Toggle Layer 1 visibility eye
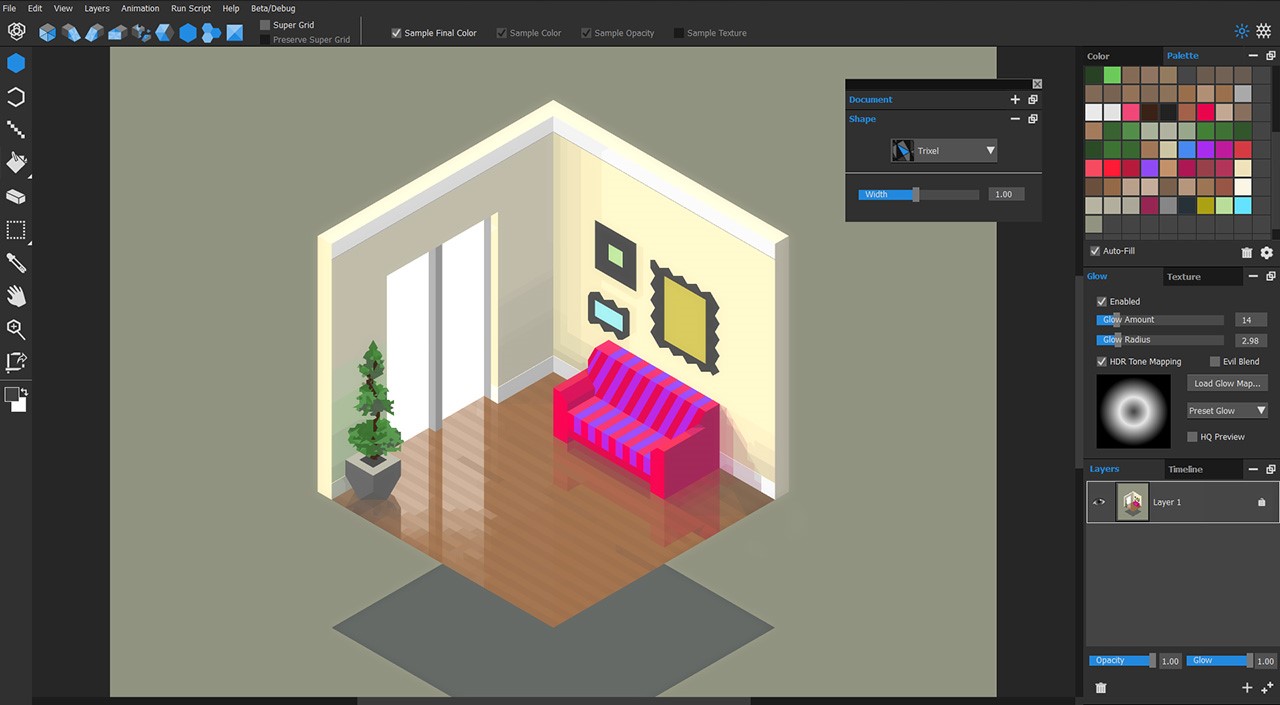Image resolution: width=1280 pixels, height=705 pixels. (x=1100, y=502)
